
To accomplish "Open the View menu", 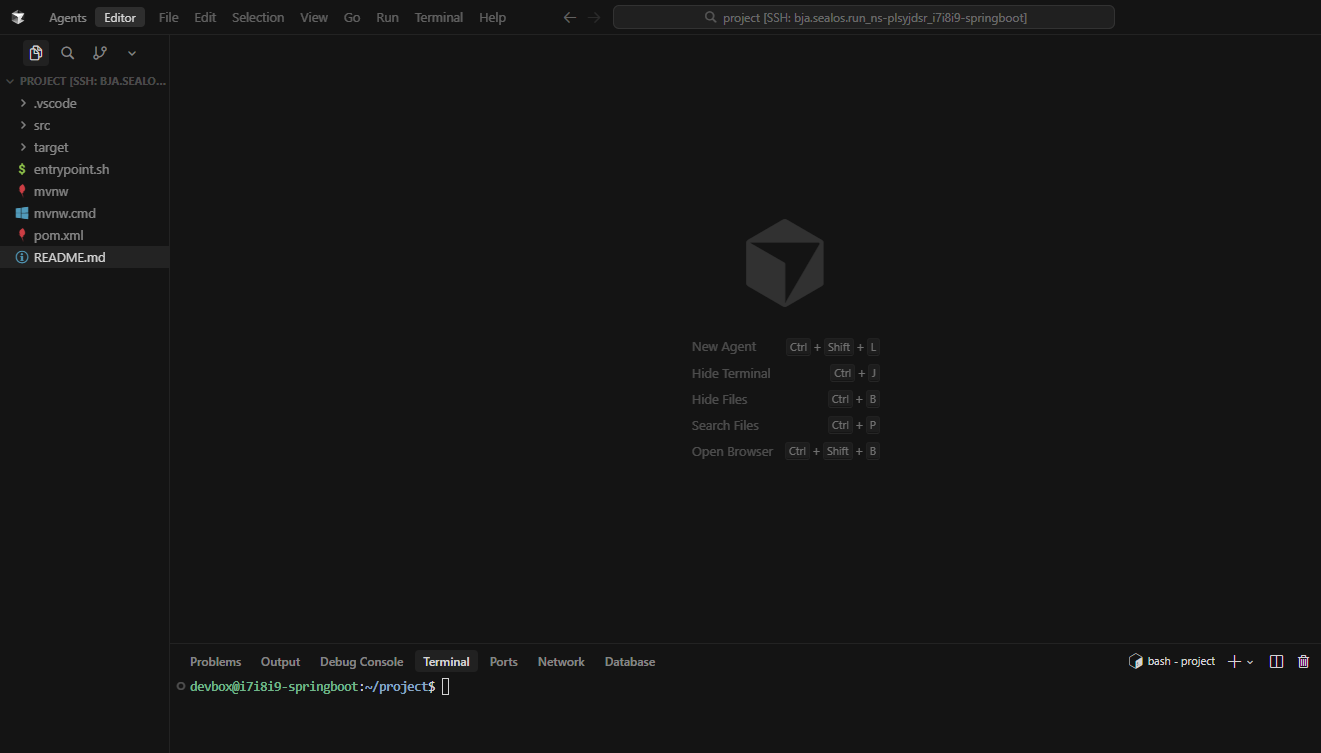I will pyautogui.click(x=314, y=17).
